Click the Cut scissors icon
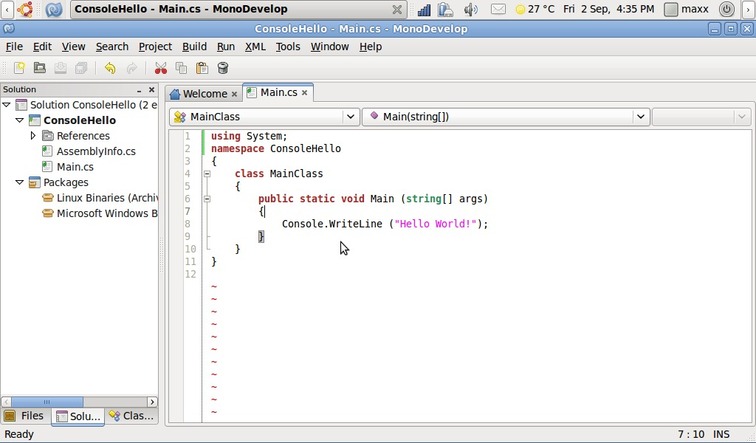 161,68
